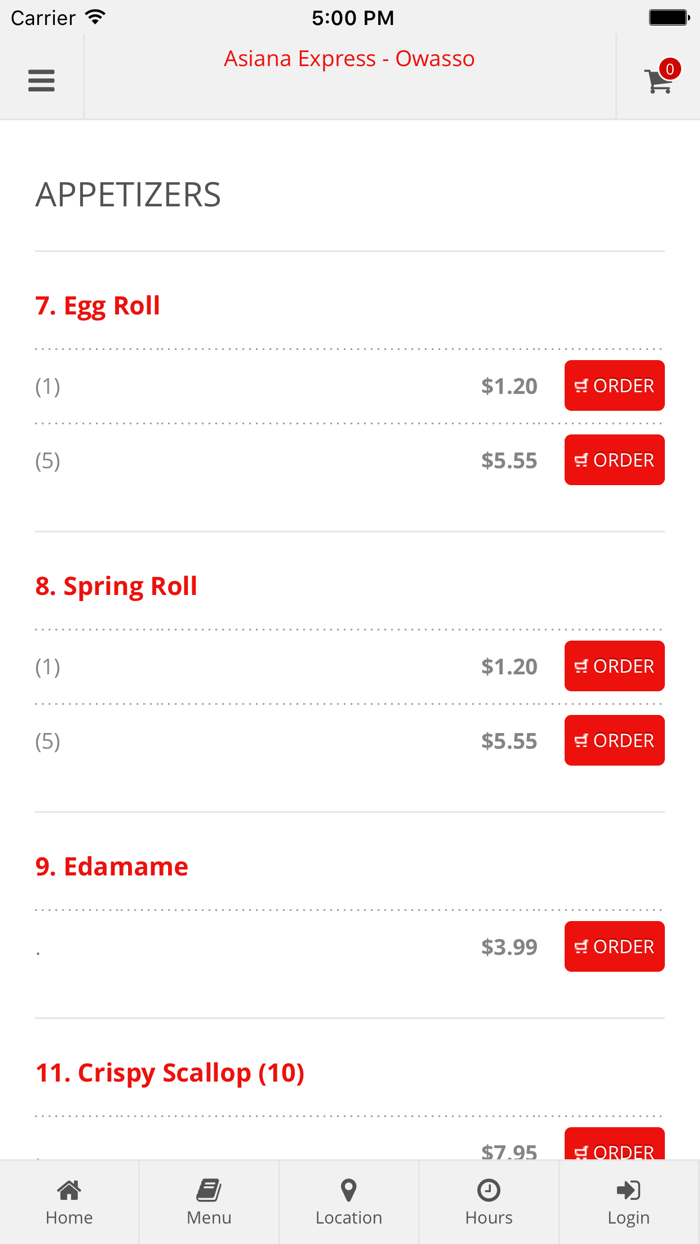Select the 11. Crispy Scallop (10) heading
The image size is (700, 1244).
tap(170, 1073)
